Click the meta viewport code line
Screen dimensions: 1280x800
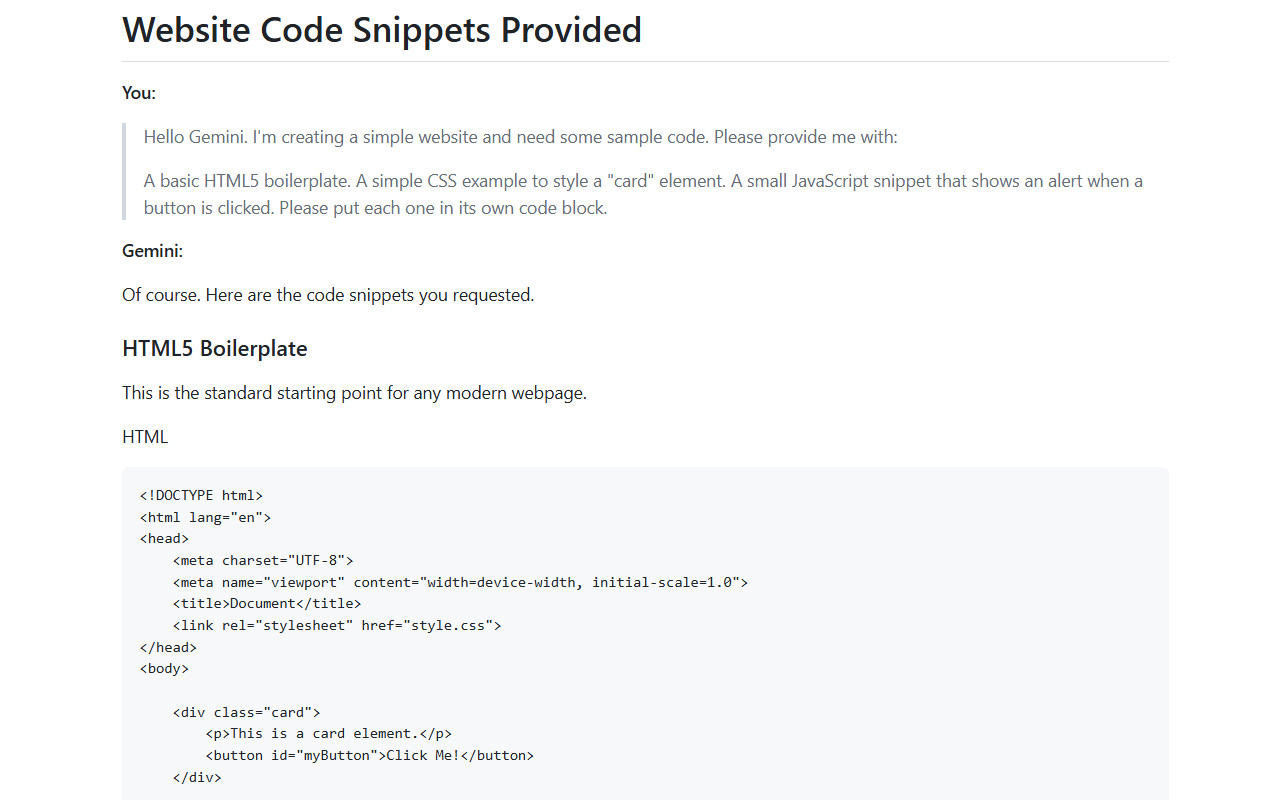click(460, 582)
